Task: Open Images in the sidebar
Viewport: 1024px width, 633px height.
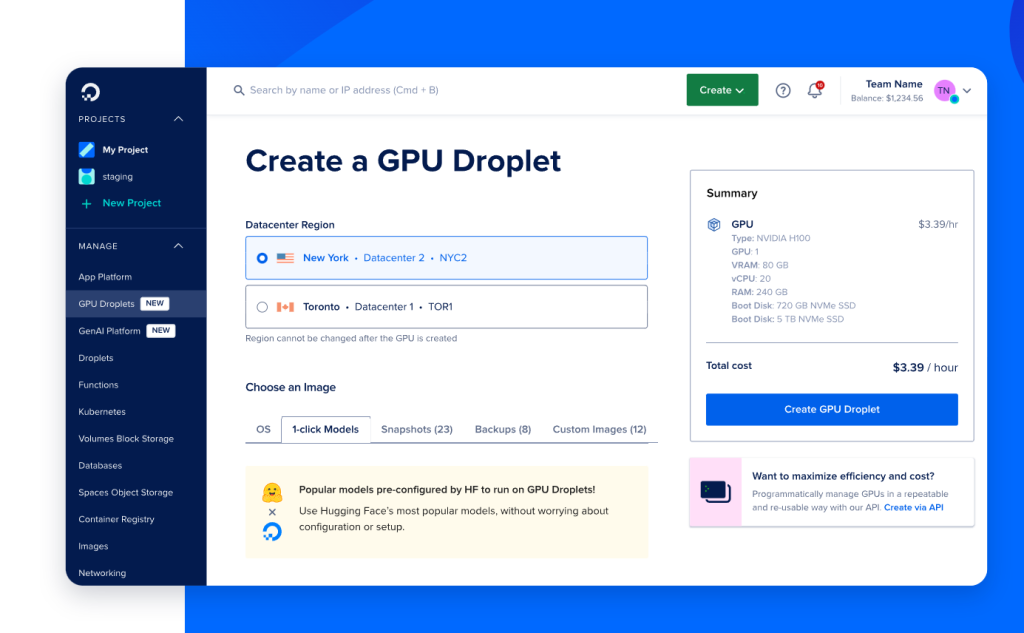Action: coord(93,546)
